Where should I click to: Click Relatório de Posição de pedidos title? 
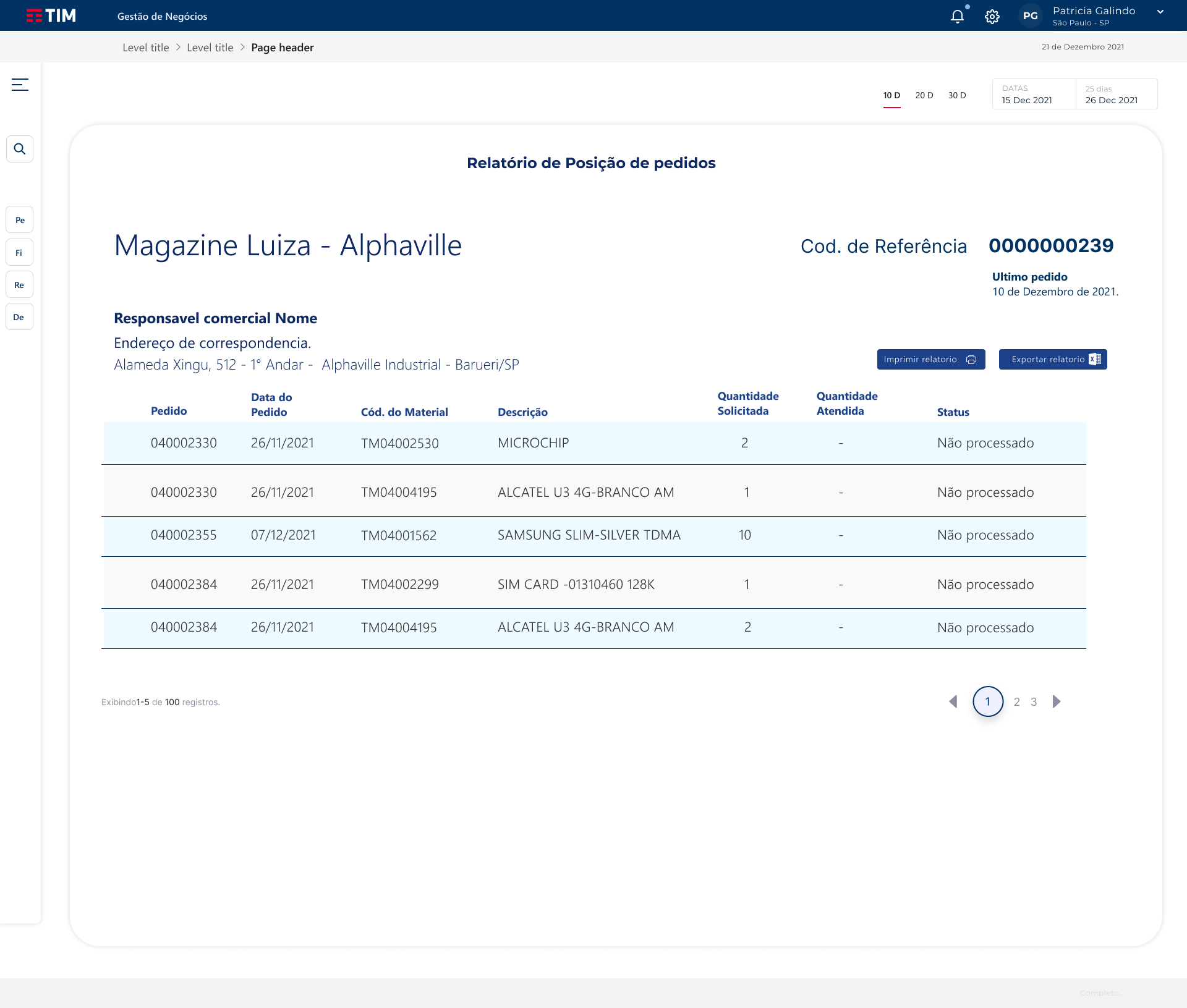point(592,163)
